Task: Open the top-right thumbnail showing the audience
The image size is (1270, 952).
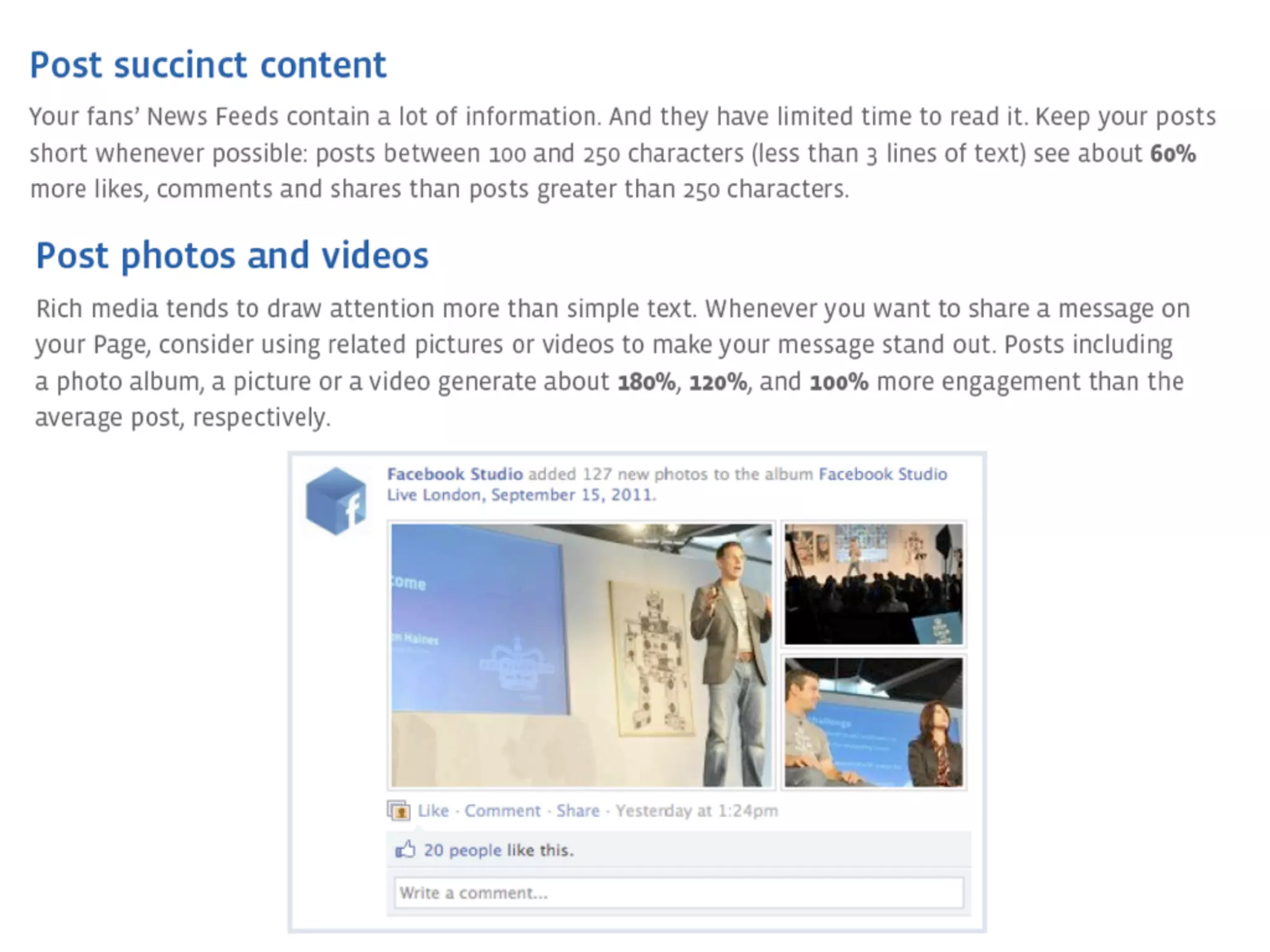Action: point(873,584)
